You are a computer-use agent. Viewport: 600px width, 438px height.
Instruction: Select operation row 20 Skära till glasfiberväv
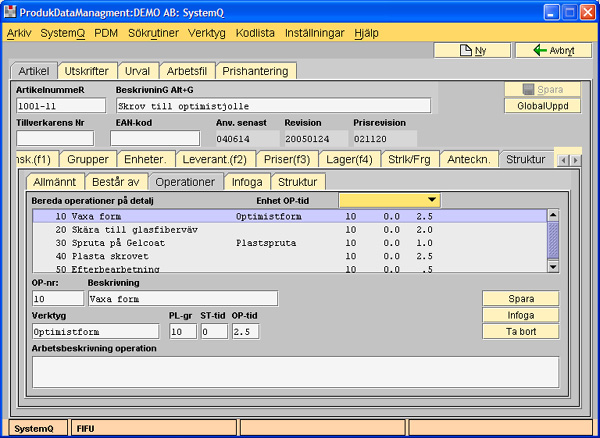(x=290, y=230)
